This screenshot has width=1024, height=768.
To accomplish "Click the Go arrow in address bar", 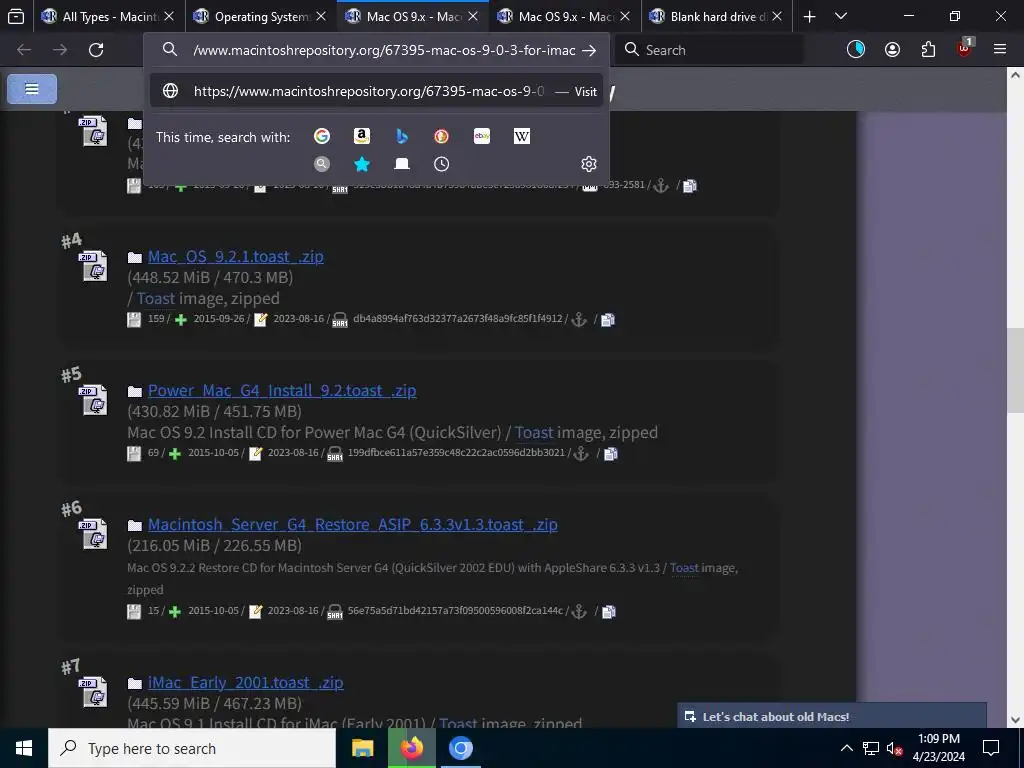I will 588,50.
